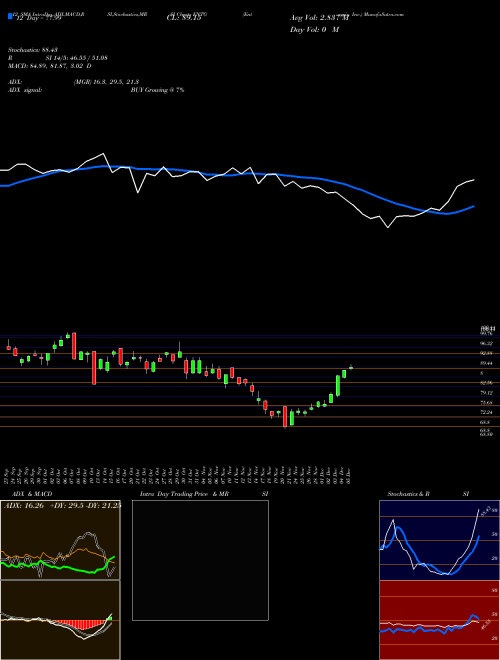Click the 'Day Vol: 0 M' text
The image size is (500, 660).
click(315, 30)
